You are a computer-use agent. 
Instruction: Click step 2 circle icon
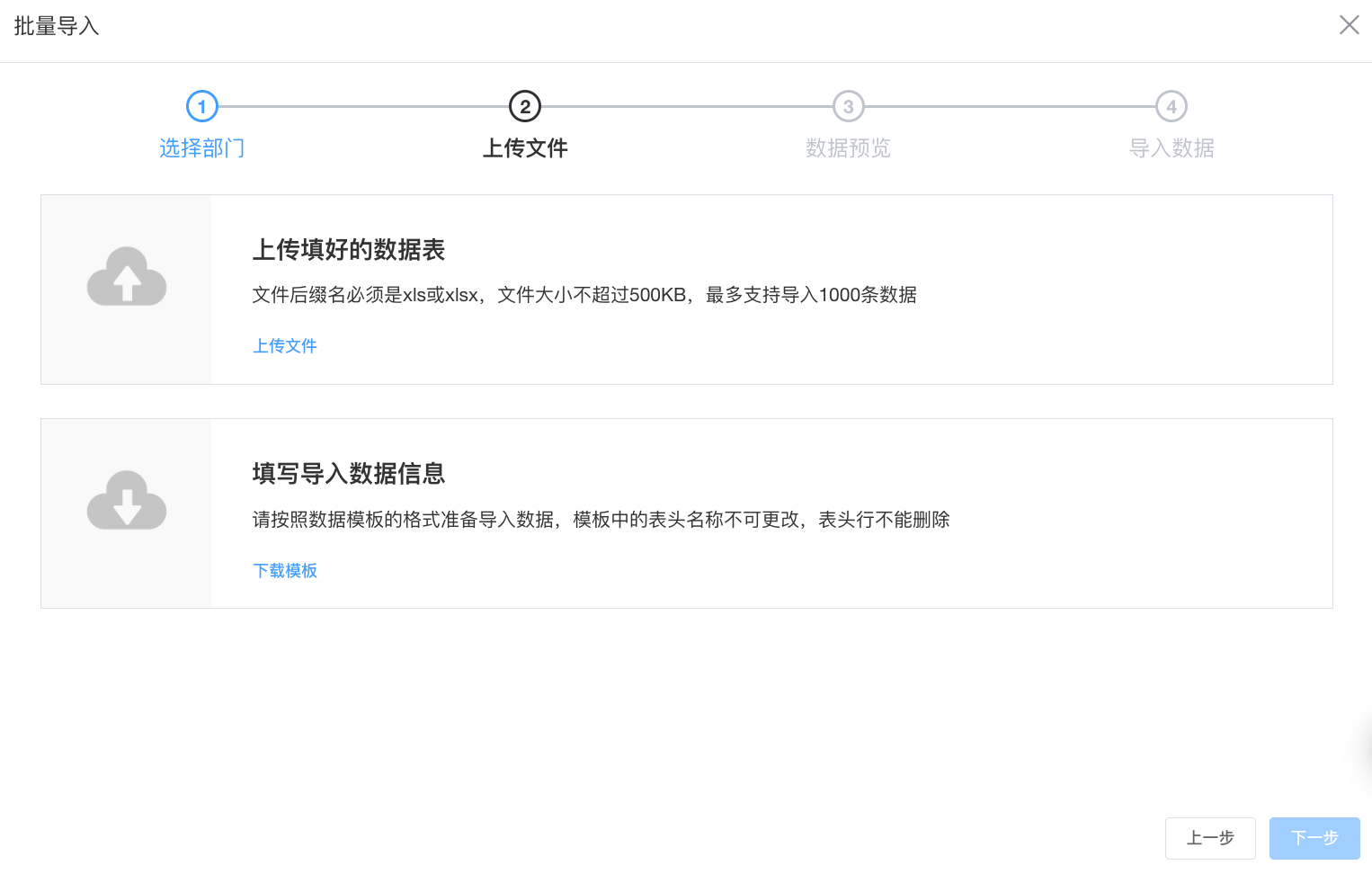tap(525, 107)
